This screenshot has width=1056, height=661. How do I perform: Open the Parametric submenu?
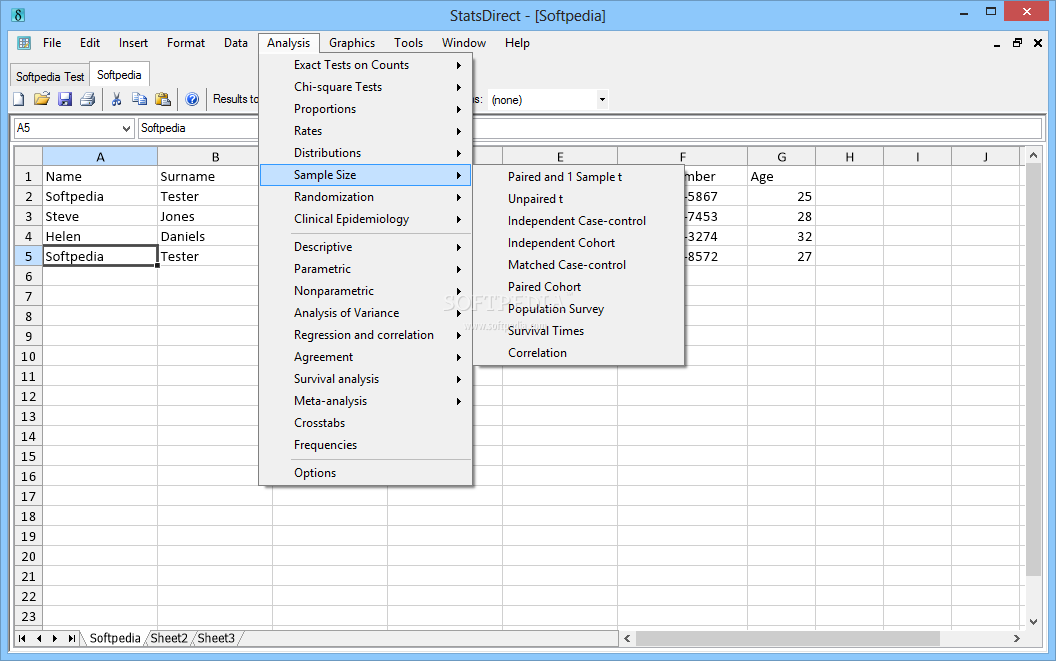(x=366, y=269)
